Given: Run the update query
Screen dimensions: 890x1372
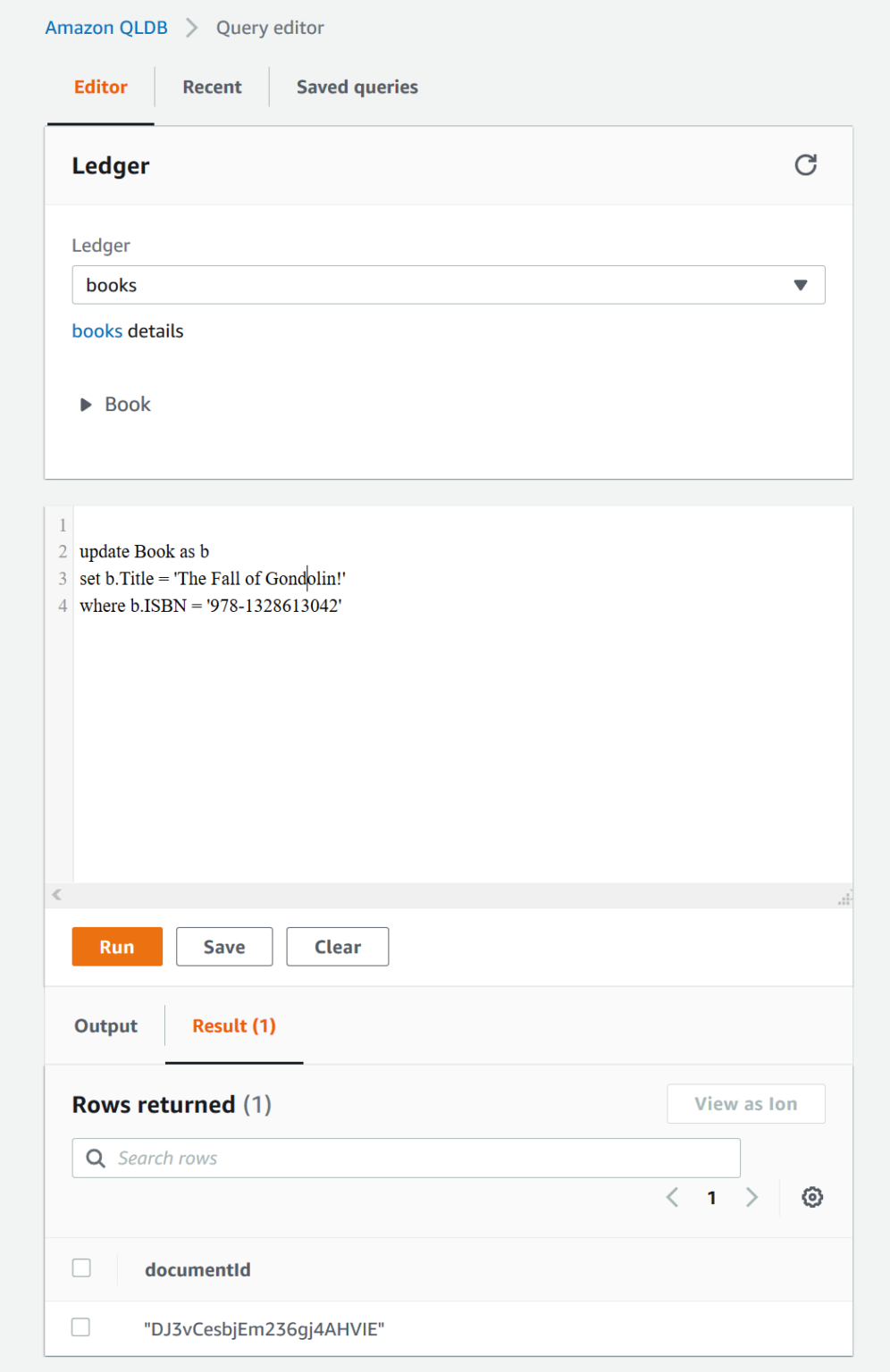Looking at the screenshot, I should point(117,947).
